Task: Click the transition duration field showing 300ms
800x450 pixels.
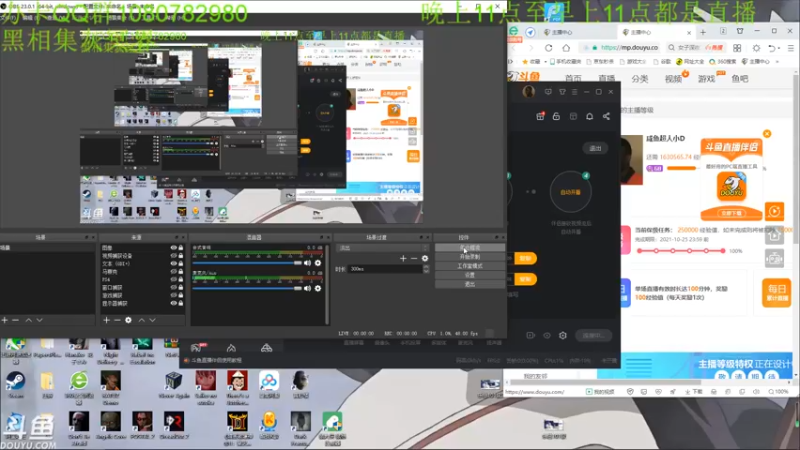Action: pos(386,269)
